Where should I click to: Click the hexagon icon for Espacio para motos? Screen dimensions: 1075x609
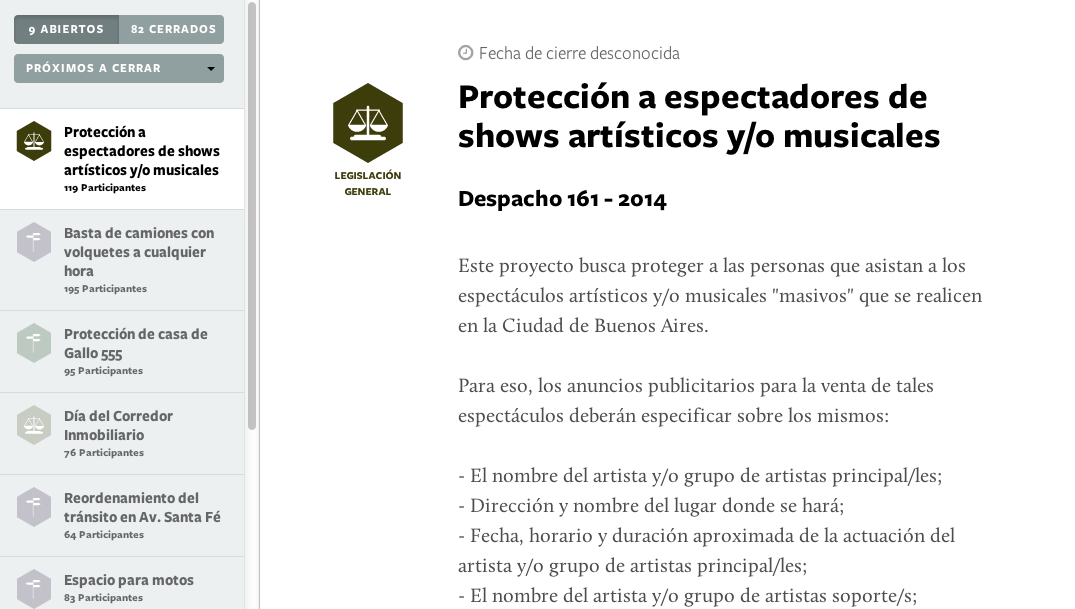(x=34, y=588)
